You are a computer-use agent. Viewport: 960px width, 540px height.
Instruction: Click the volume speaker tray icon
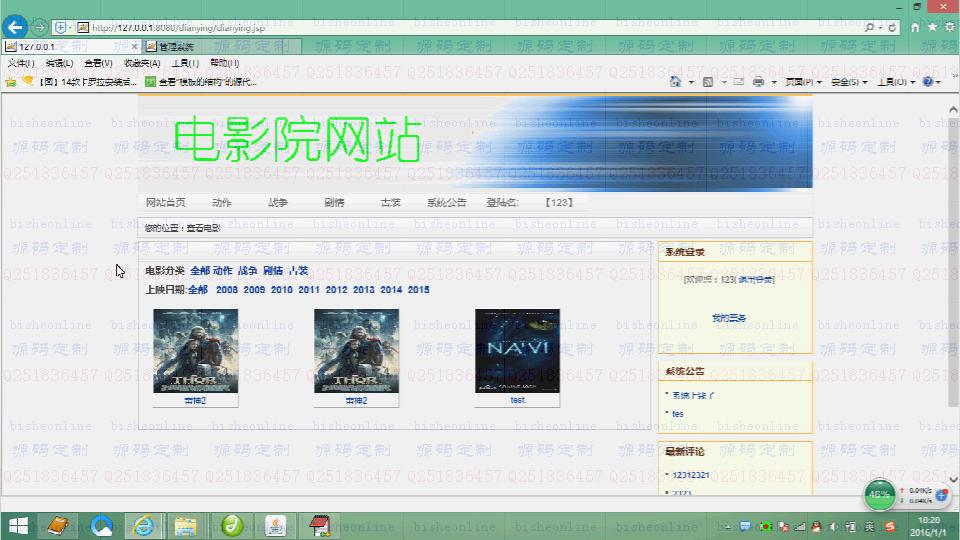coord(834,526)
